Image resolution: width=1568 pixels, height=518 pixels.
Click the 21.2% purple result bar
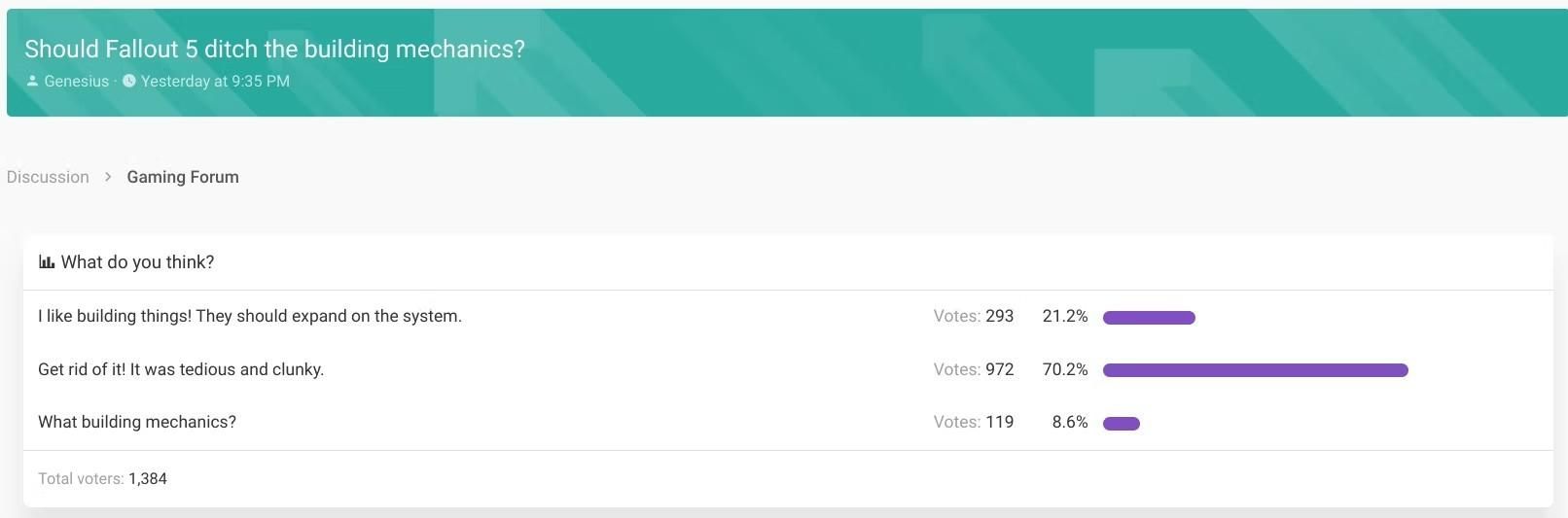1149,317
